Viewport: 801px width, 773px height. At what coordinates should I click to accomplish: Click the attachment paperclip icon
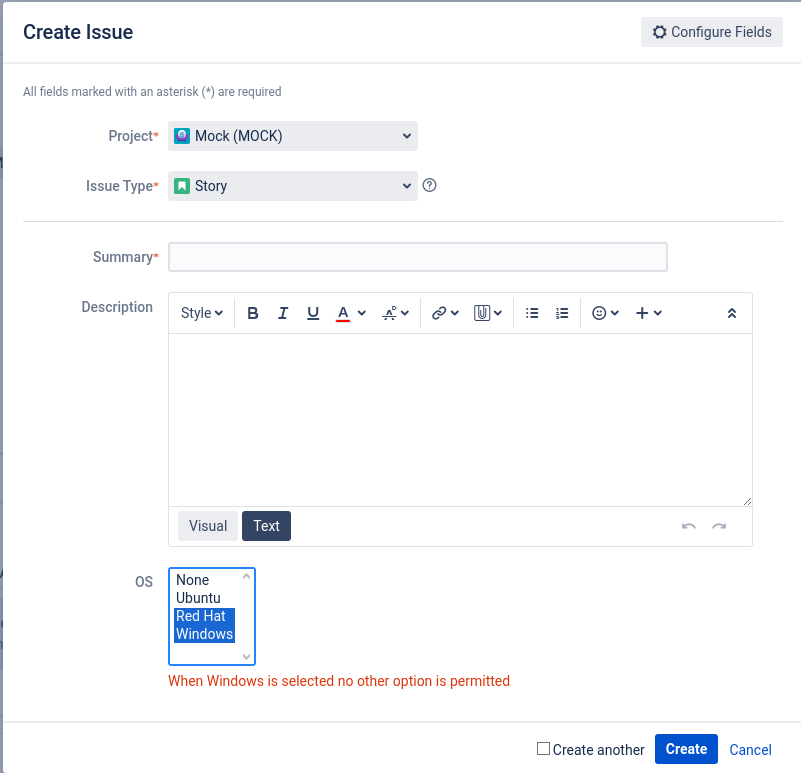(x=482, y=313)
